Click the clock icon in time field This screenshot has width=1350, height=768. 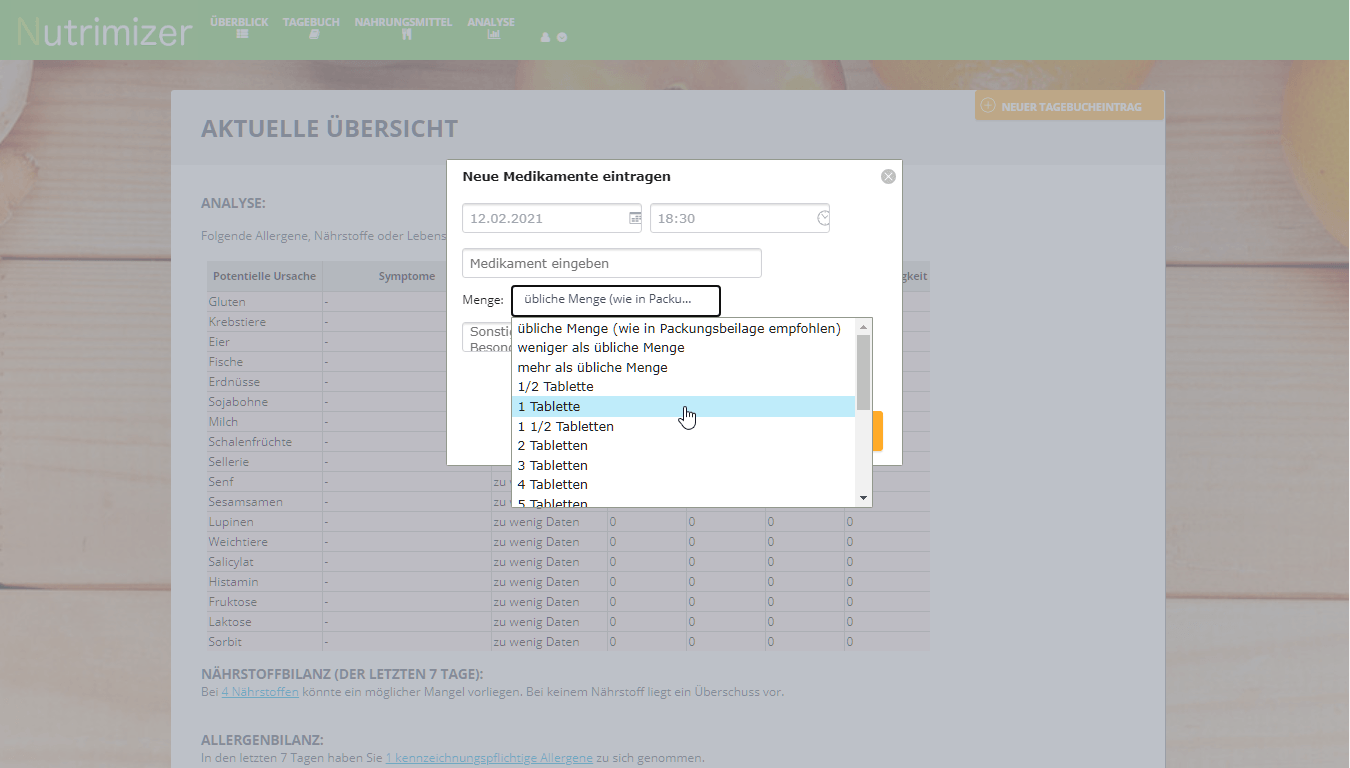(x=822, y=218)
